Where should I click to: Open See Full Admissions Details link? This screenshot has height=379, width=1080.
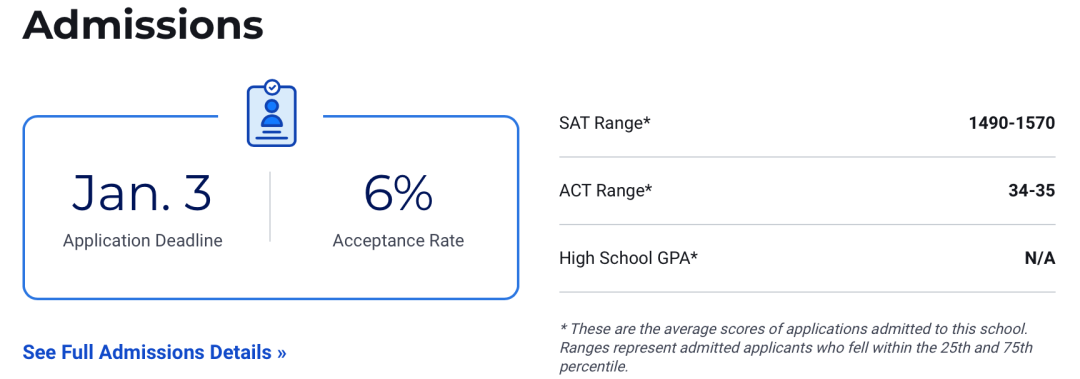154,352
